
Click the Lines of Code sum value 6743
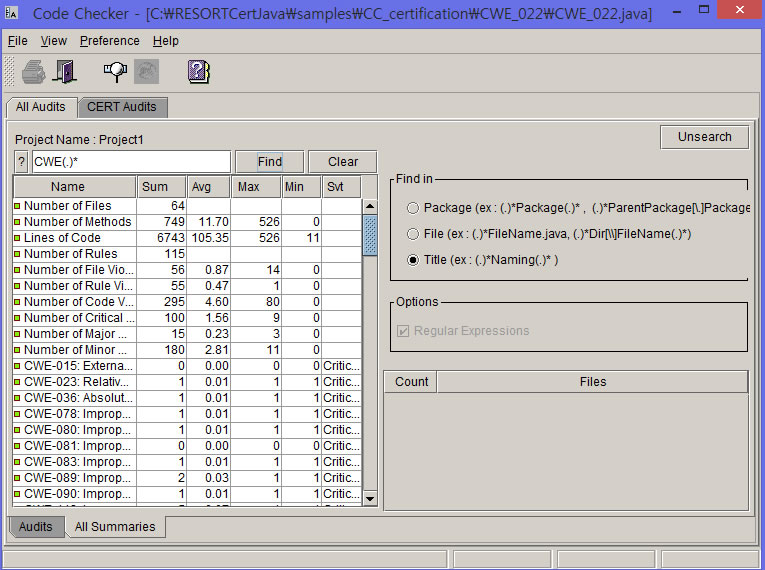[171, 238]
